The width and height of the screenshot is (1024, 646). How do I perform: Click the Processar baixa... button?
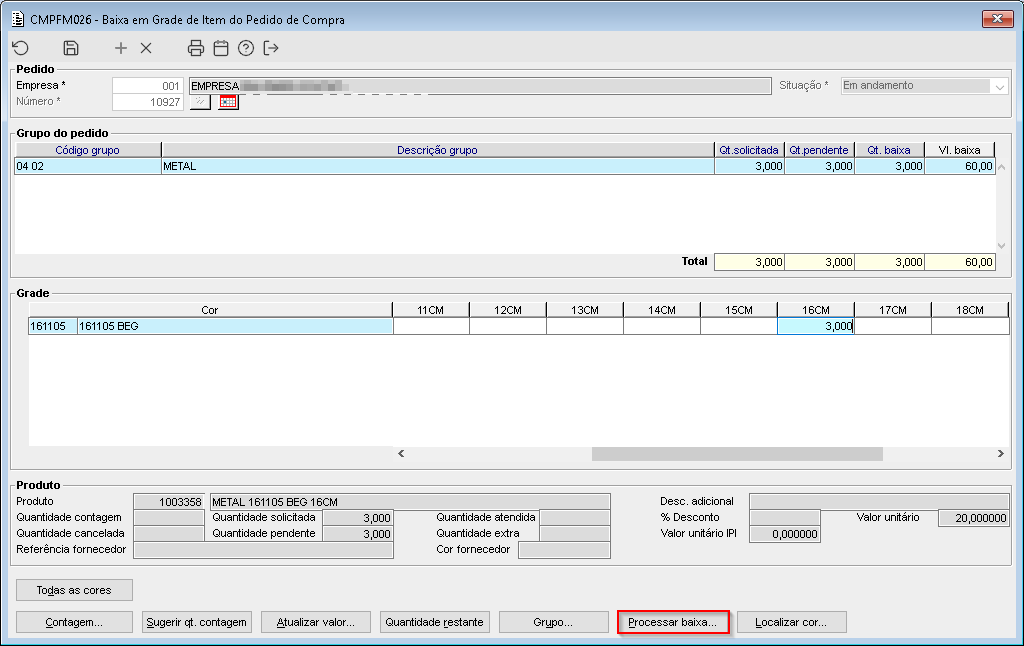673,622
